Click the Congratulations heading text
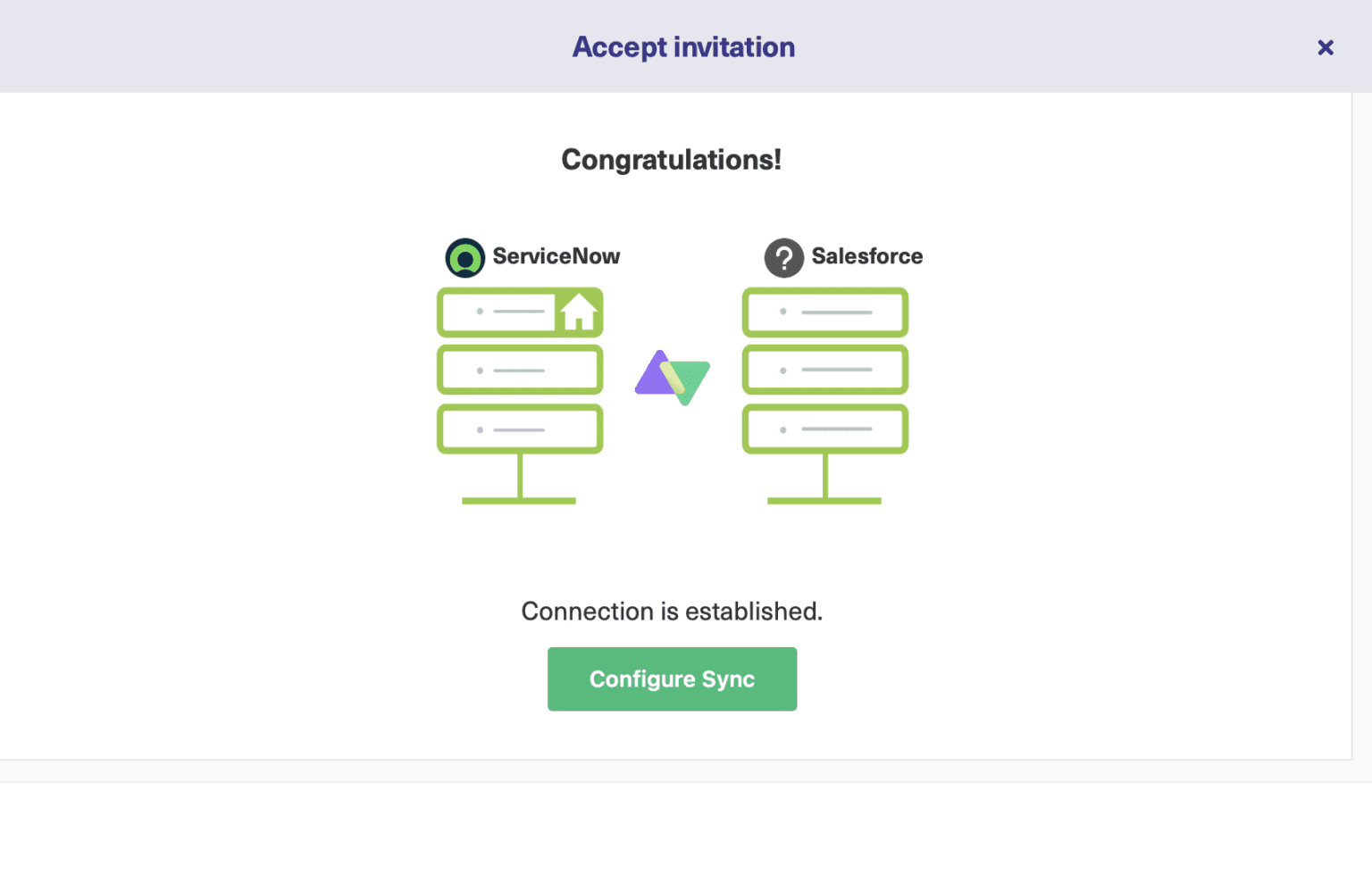 pyautogui.click(x=672, y=161)
